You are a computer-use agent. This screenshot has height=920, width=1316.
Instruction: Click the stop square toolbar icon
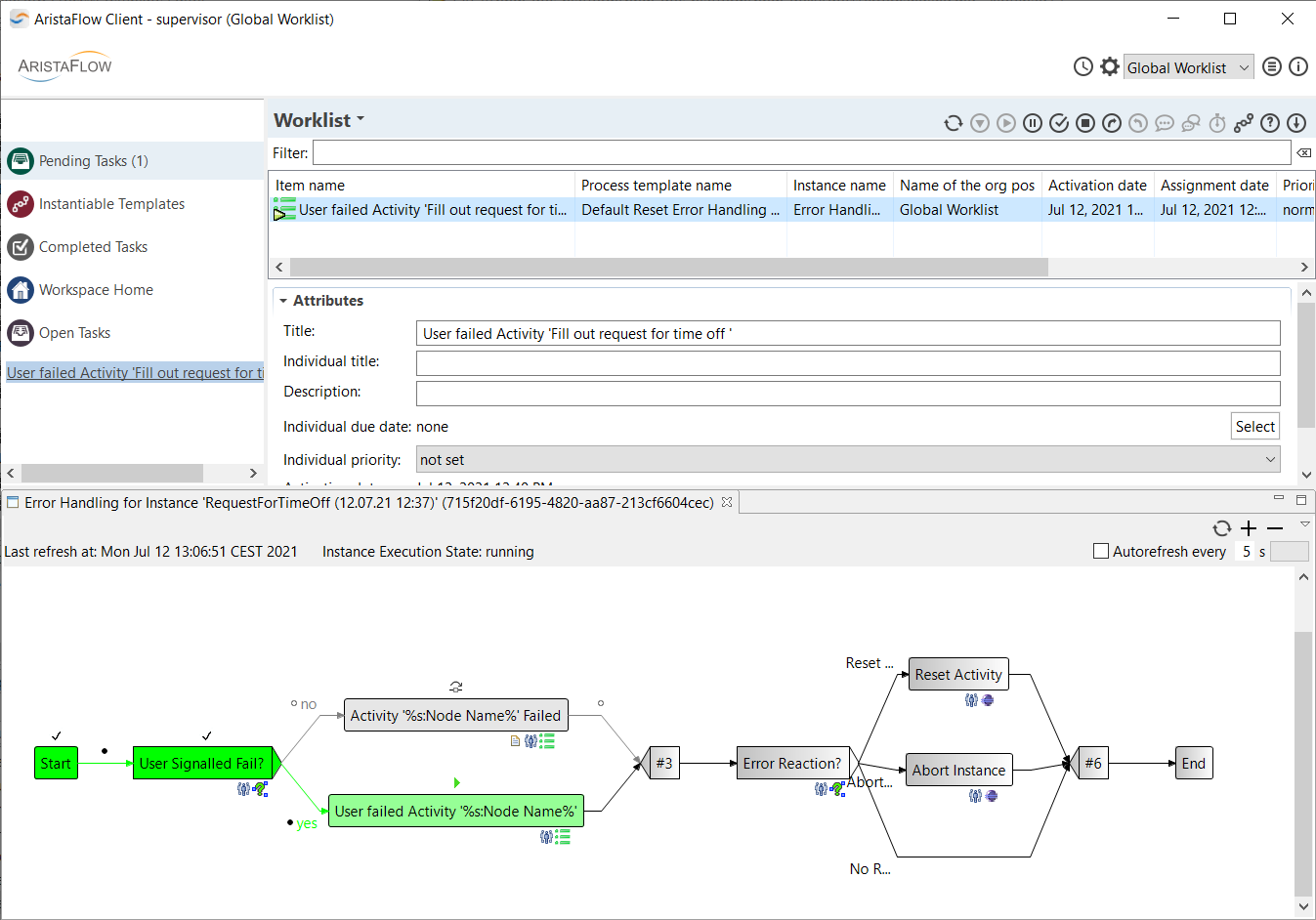pyautogui.click(x=1085, y=123)
